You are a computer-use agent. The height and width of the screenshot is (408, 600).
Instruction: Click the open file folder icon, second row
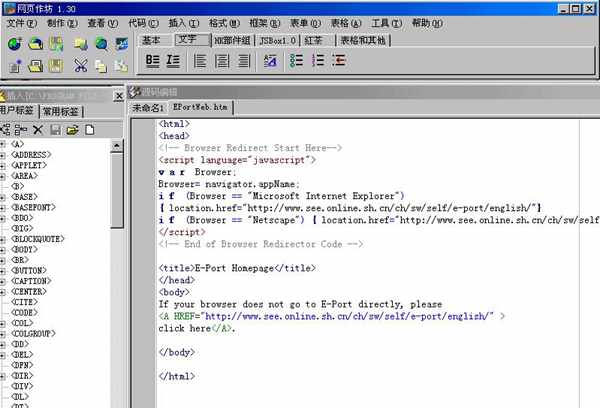[35, 66]
